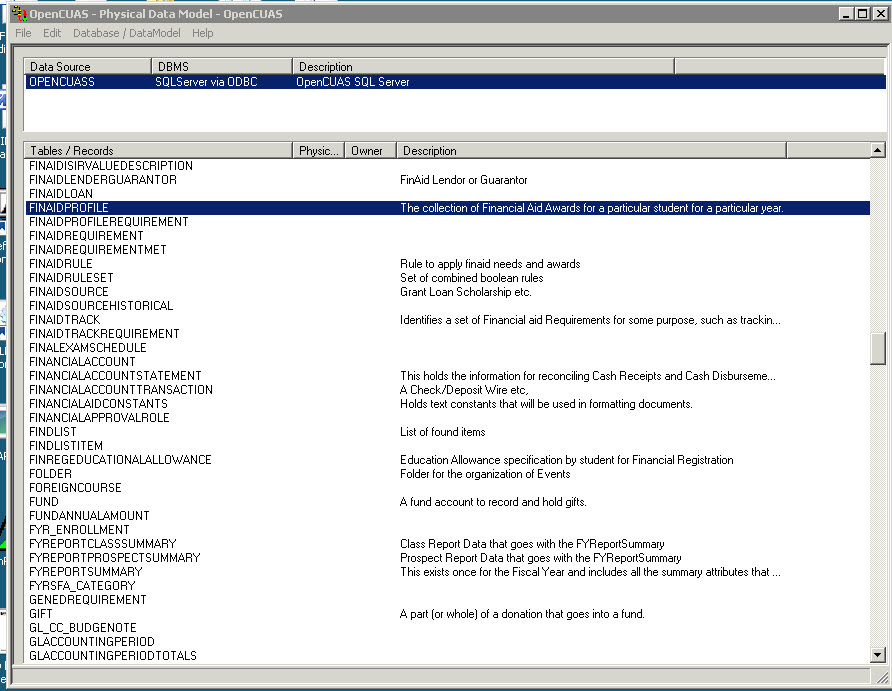892x691 pixels.
Task: Open the File menu
Action: (23, 33)
